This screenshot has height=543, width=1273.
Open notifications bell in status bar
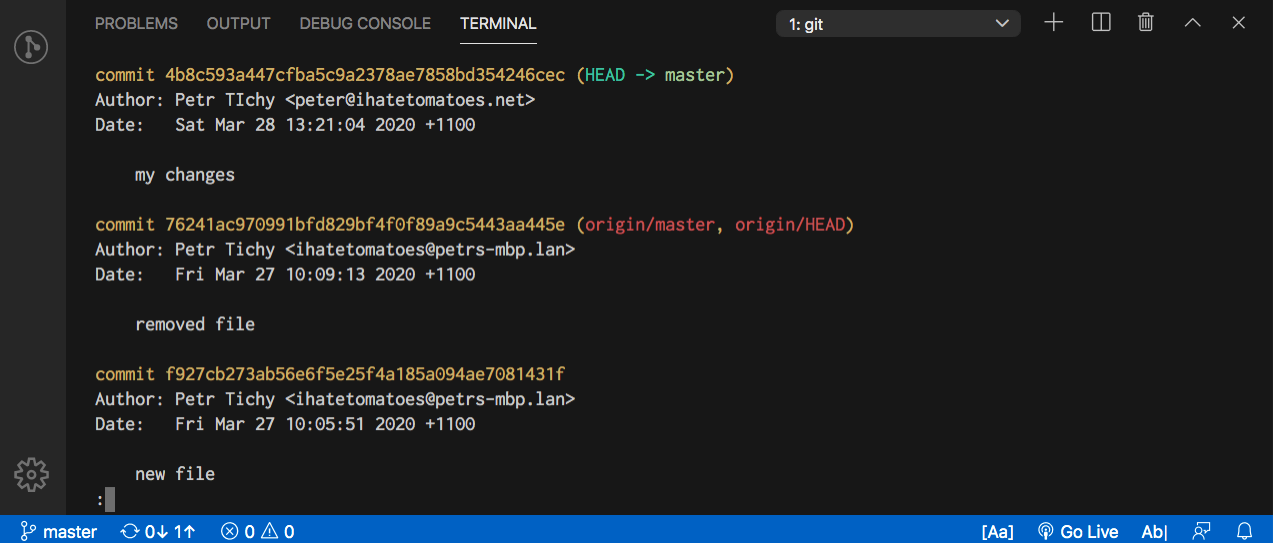point(1245,531)
